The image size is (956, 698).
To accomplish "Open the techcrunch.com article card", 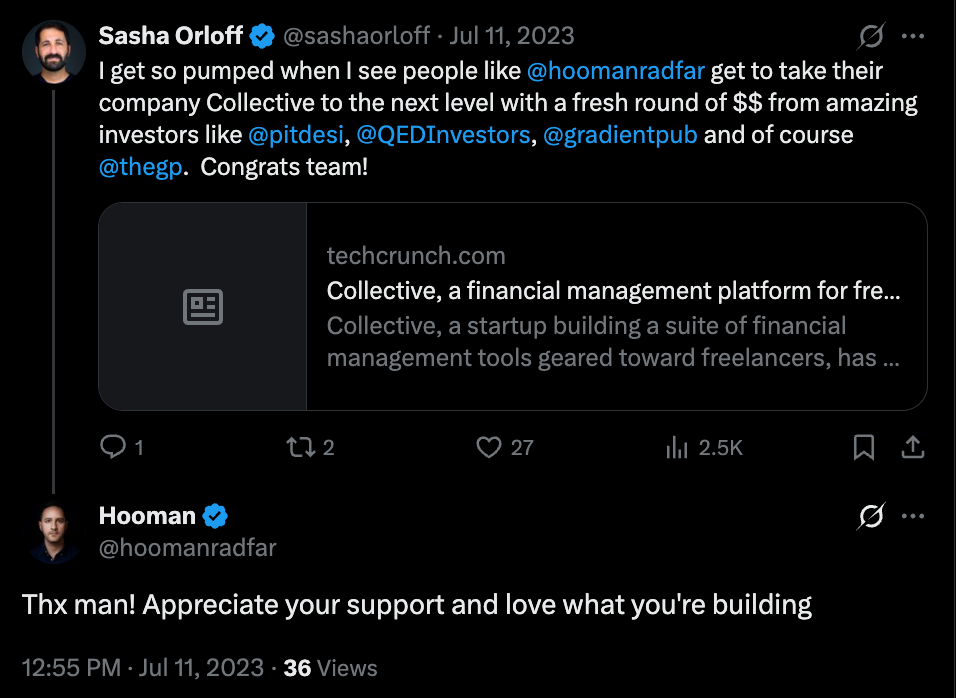I will (x=512, y=306).
